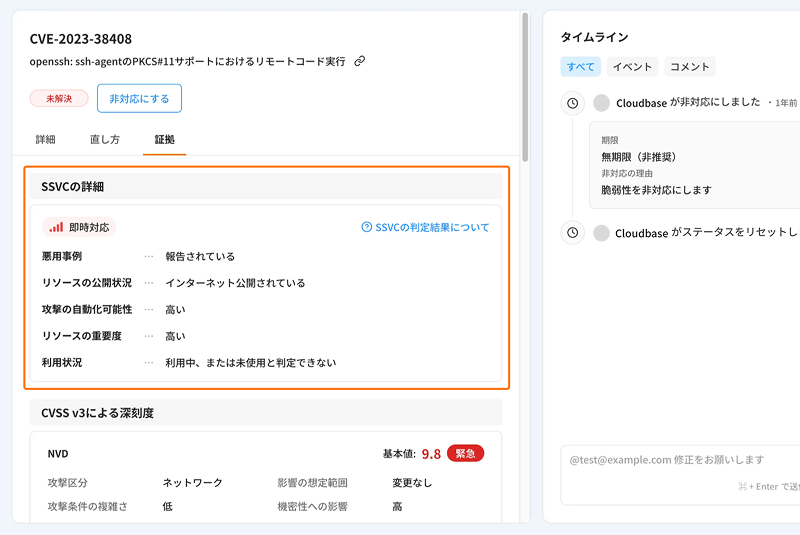This screenshot has width=800, height=535.
Task: Click the 1年前 timestamp in timeline
Action: click(x=786, y=104)
